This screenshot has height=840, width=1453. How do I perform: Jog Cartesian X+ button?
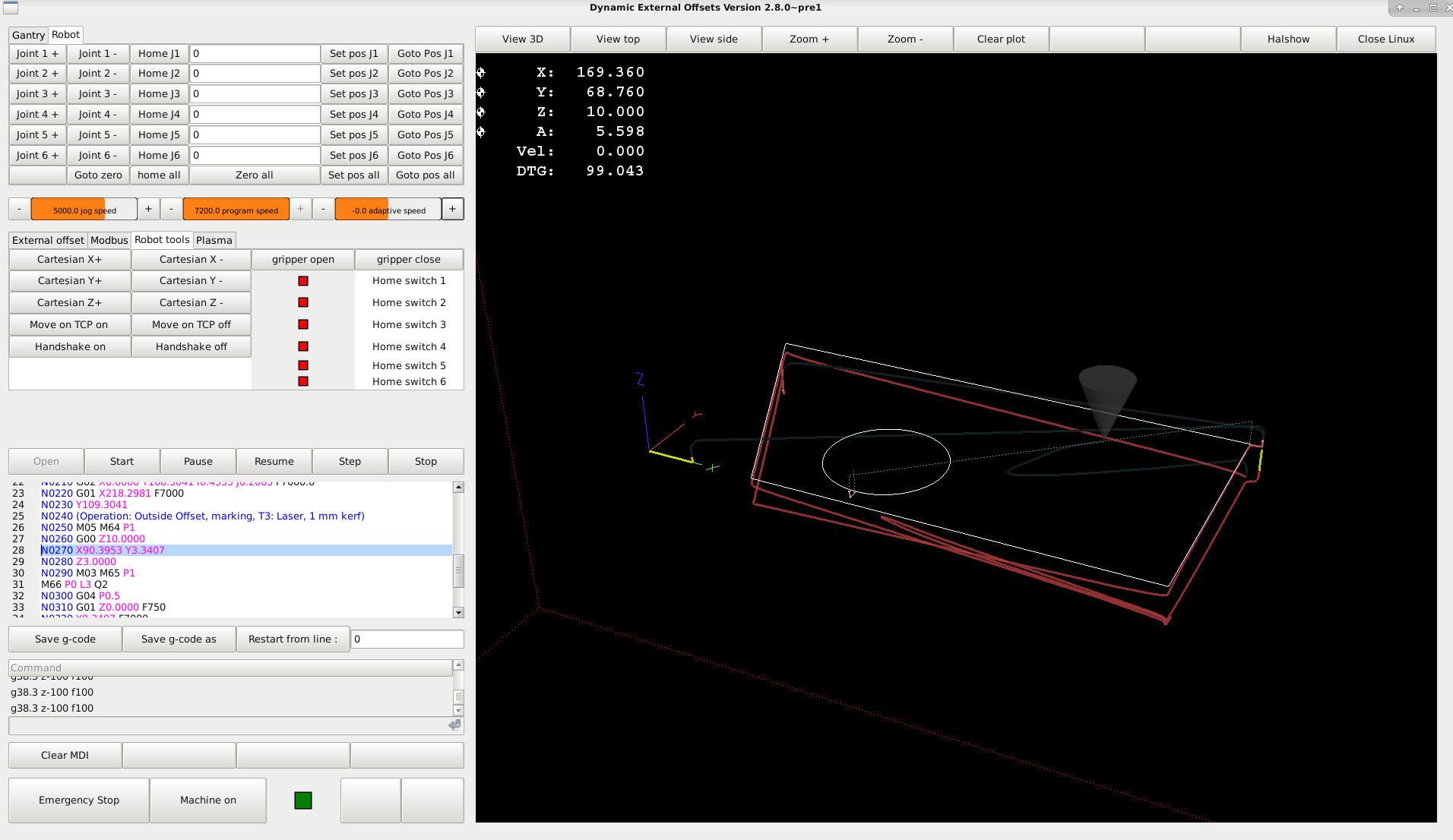coord(70,259)
